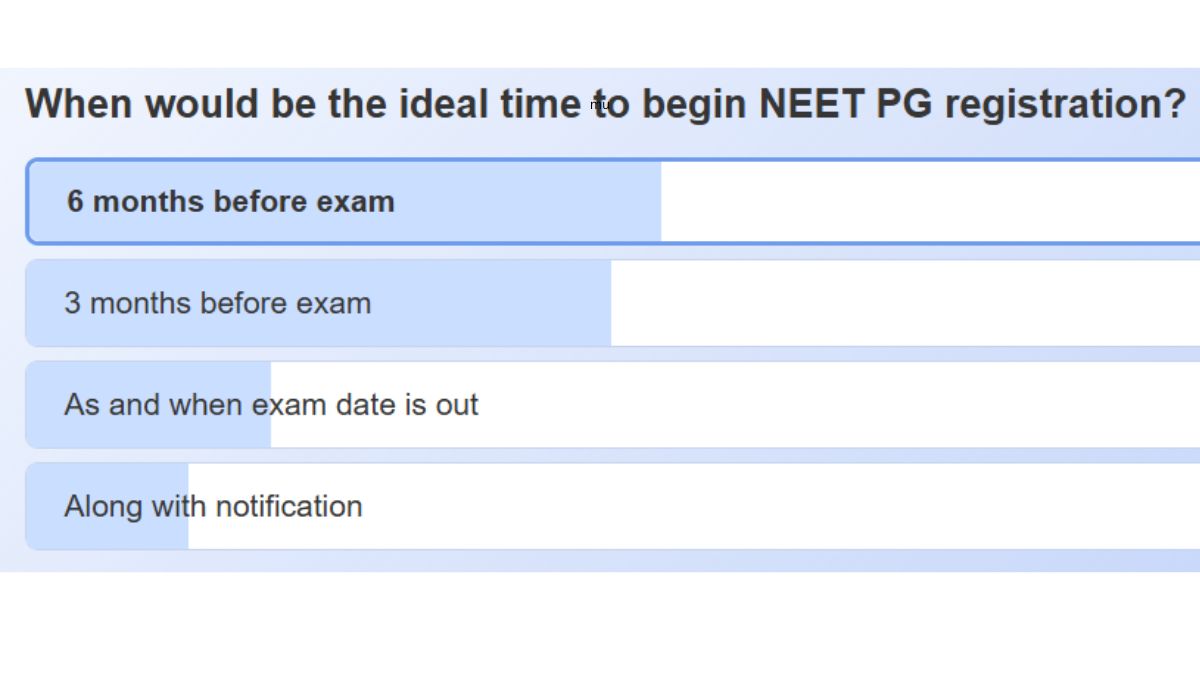
Task: Click the blue filled bar of "6 months before exam"
Action: click(520, 201)
